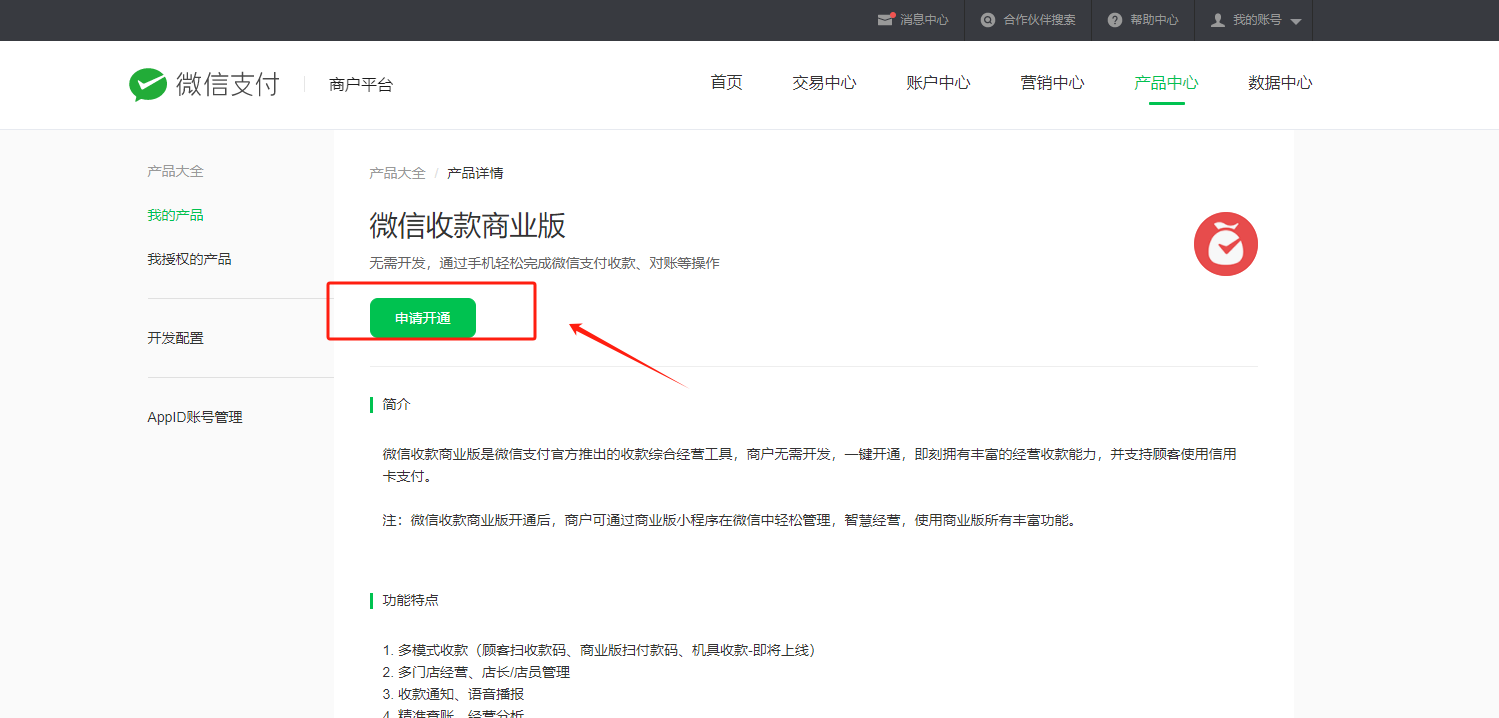Image resolution: width=1499 pixels, height=718 pixels.
Task: Open 合作伙伴搜索 link in top bar
Action: click(1040, 20)
